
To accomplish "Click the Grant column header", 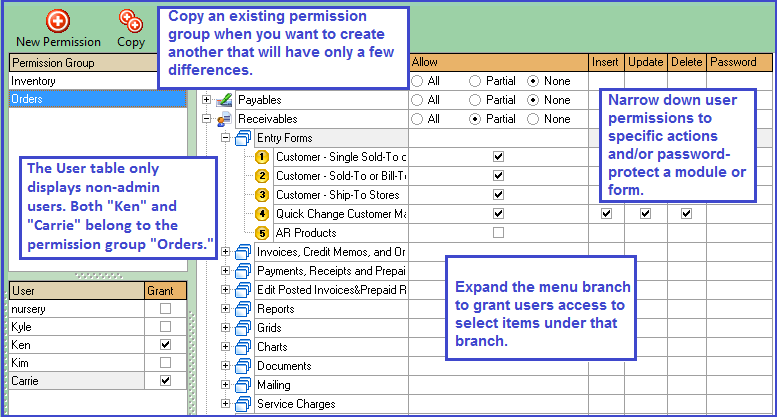I will tap(166, 291).
